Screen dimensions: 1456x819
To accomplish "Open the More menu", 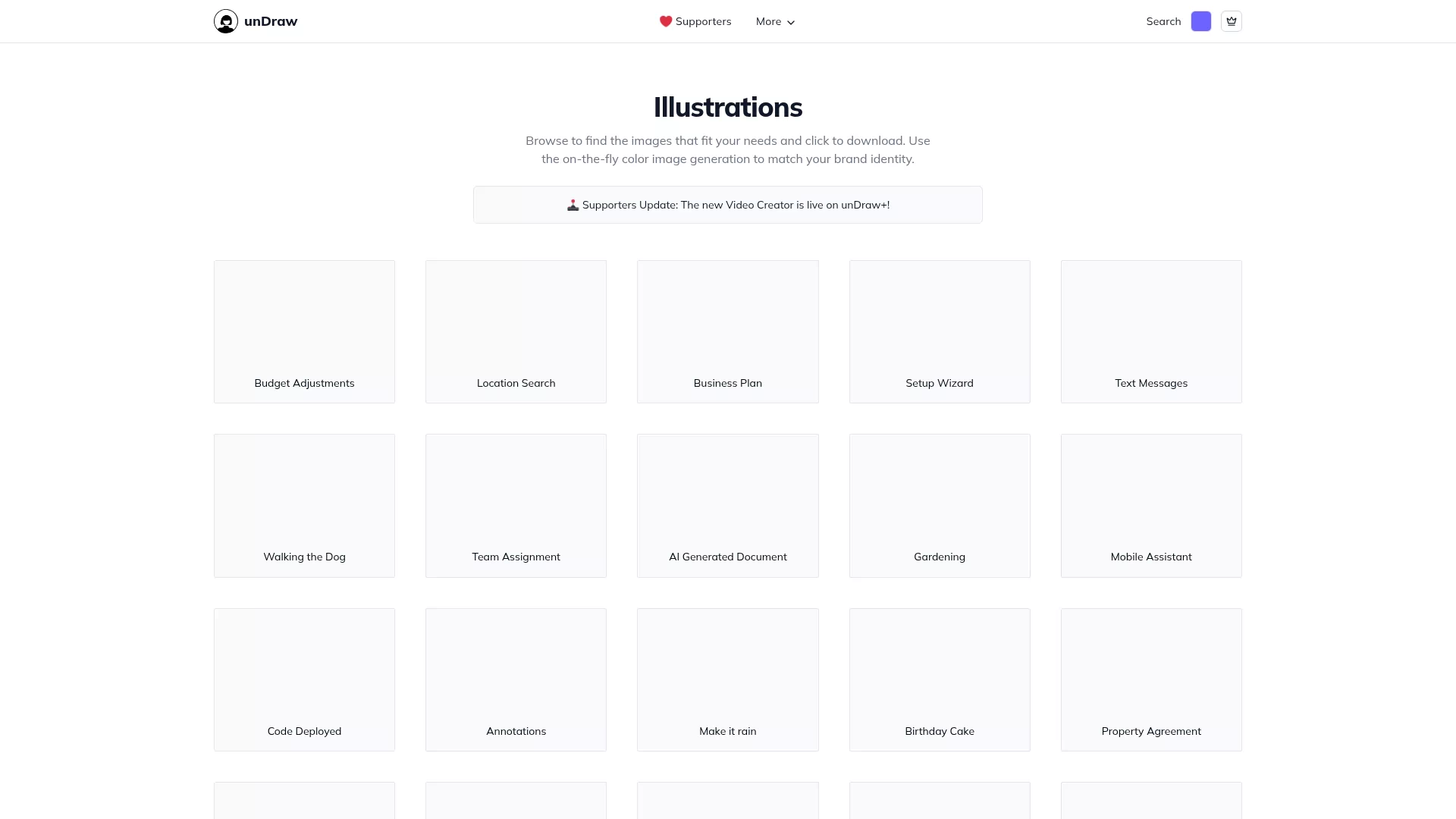I will [775, 21].
